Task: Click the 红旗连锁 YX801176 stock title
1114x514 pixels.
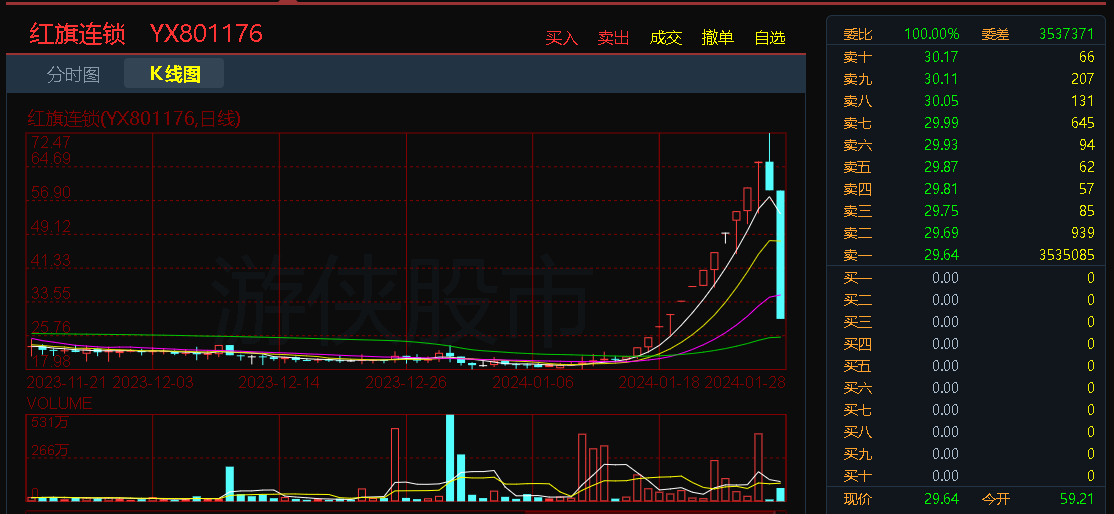Action: [146, 34]
